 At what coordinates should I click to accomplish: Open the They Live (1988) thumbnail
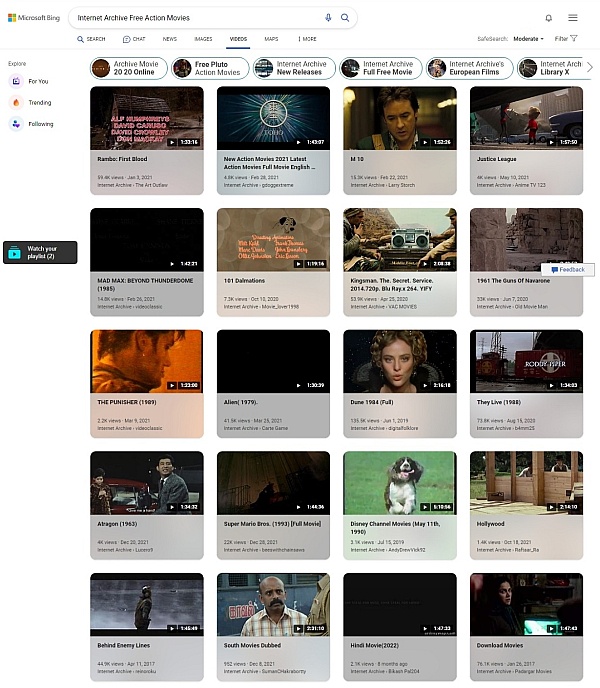(526, 361)
